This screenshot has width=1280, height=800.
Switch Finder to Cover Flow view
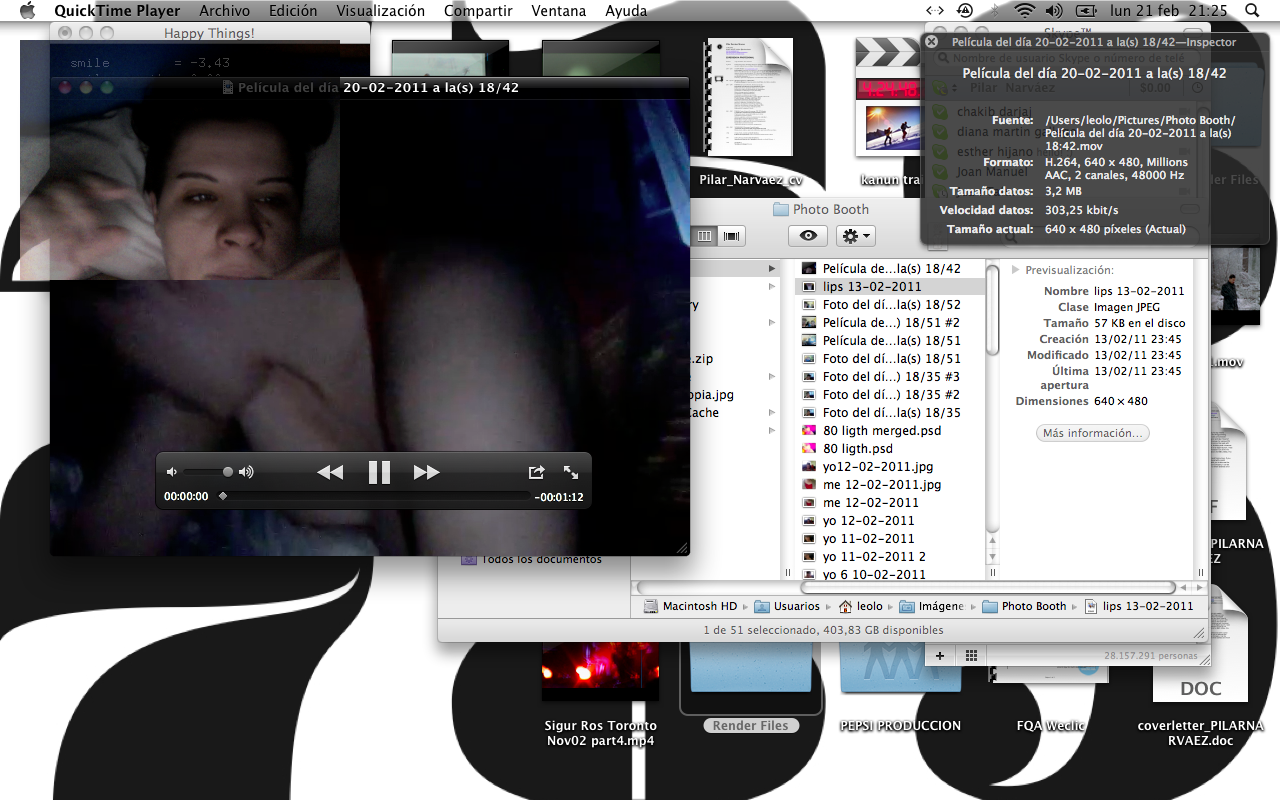732,236
